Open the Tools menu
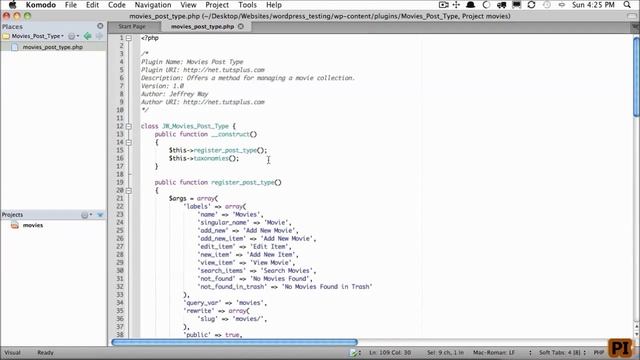 pos(247,5)
